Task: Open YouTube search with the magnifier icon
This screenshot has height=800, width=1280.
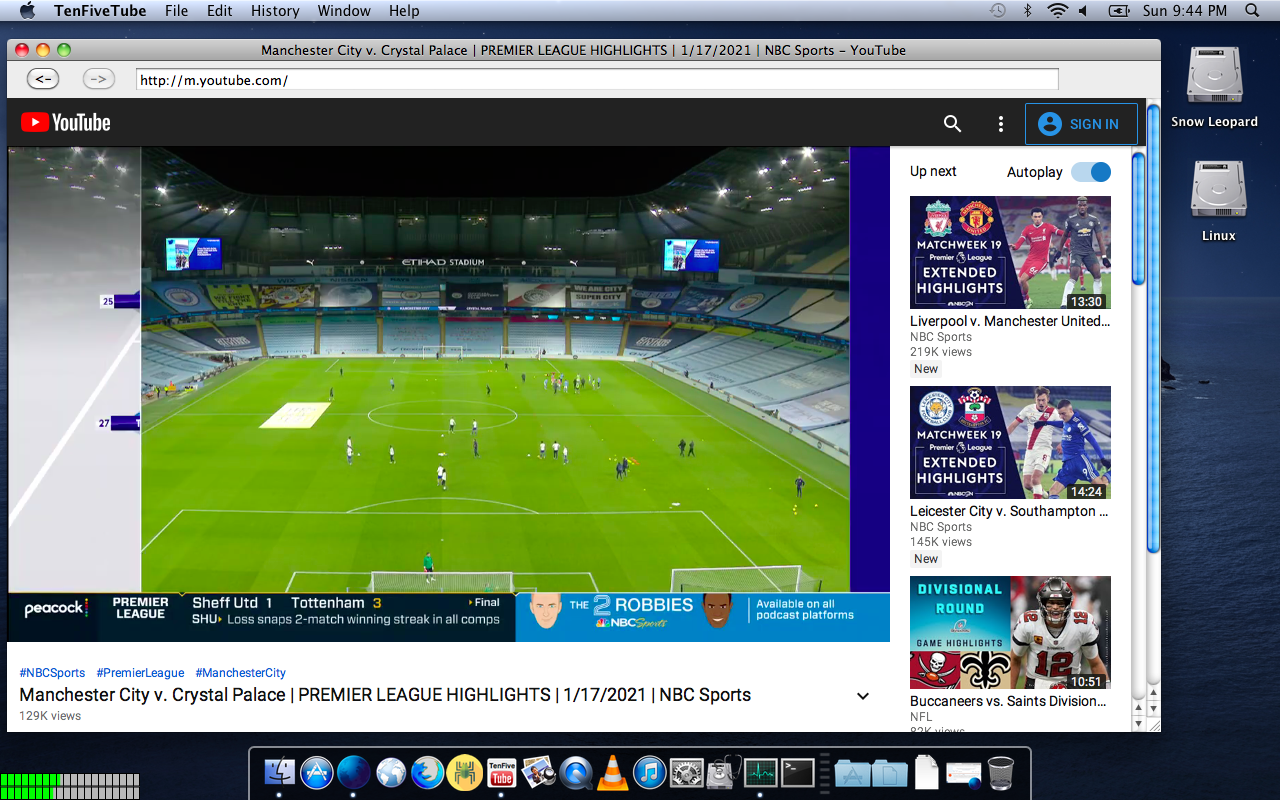Action: point(952,124)
